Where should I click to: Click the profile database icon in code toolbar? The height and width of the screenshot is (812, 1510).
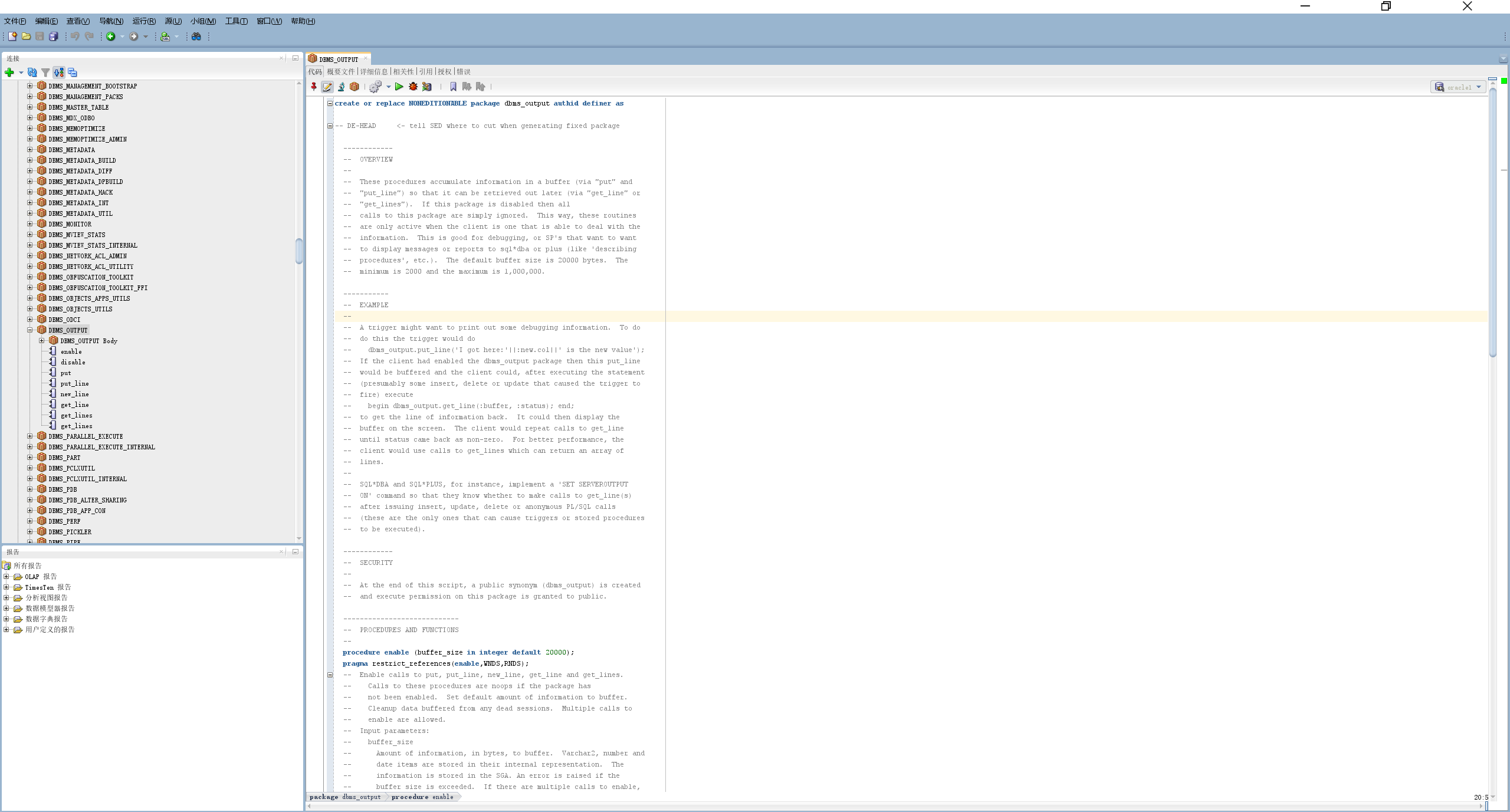click(427, 87)
